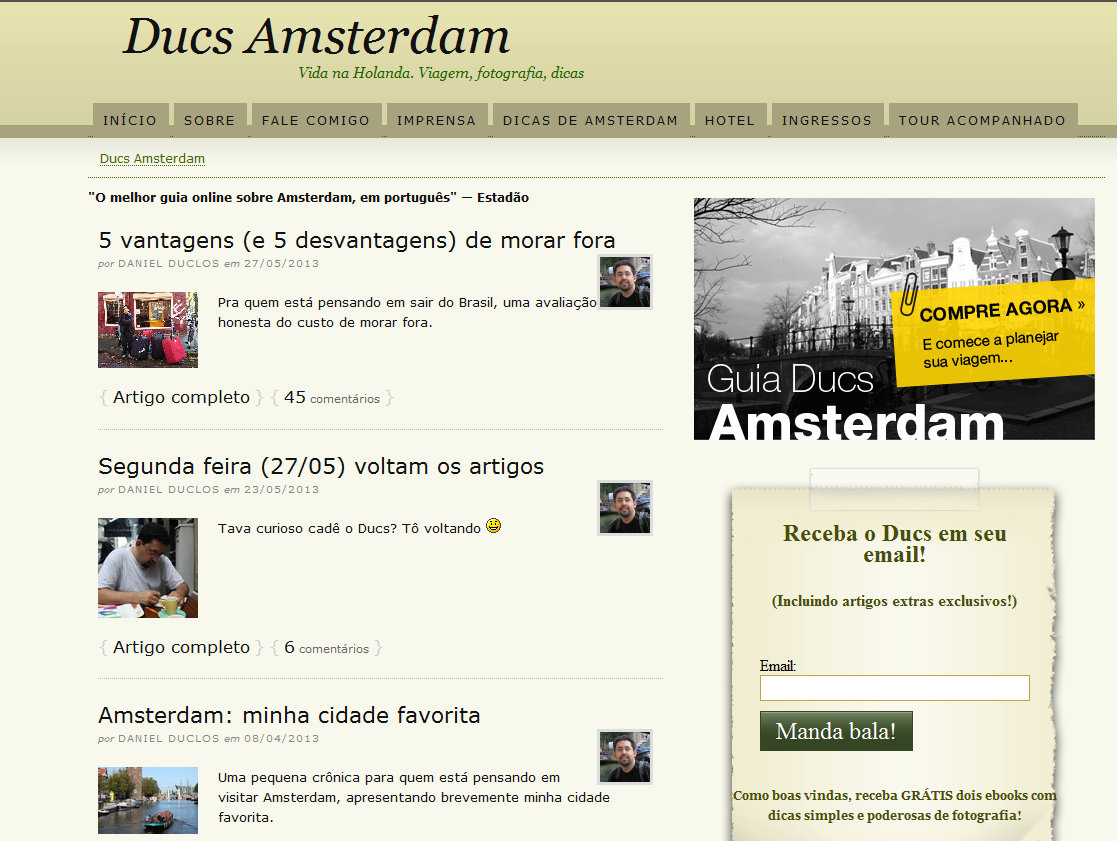Click author avatar beside first article
1117x841 pixels.
click(625, 282)
